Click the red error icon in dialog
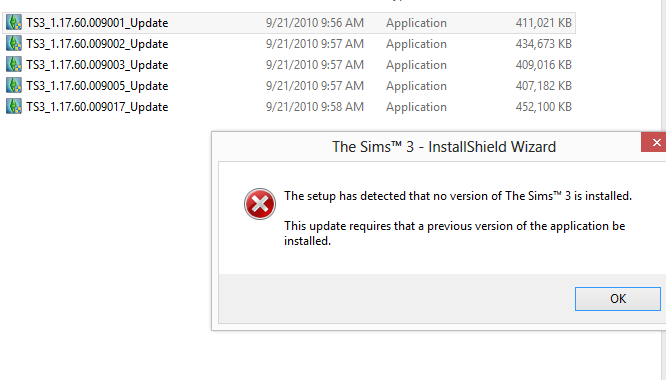This screenshot has width=666, height=380. [260, 204]
